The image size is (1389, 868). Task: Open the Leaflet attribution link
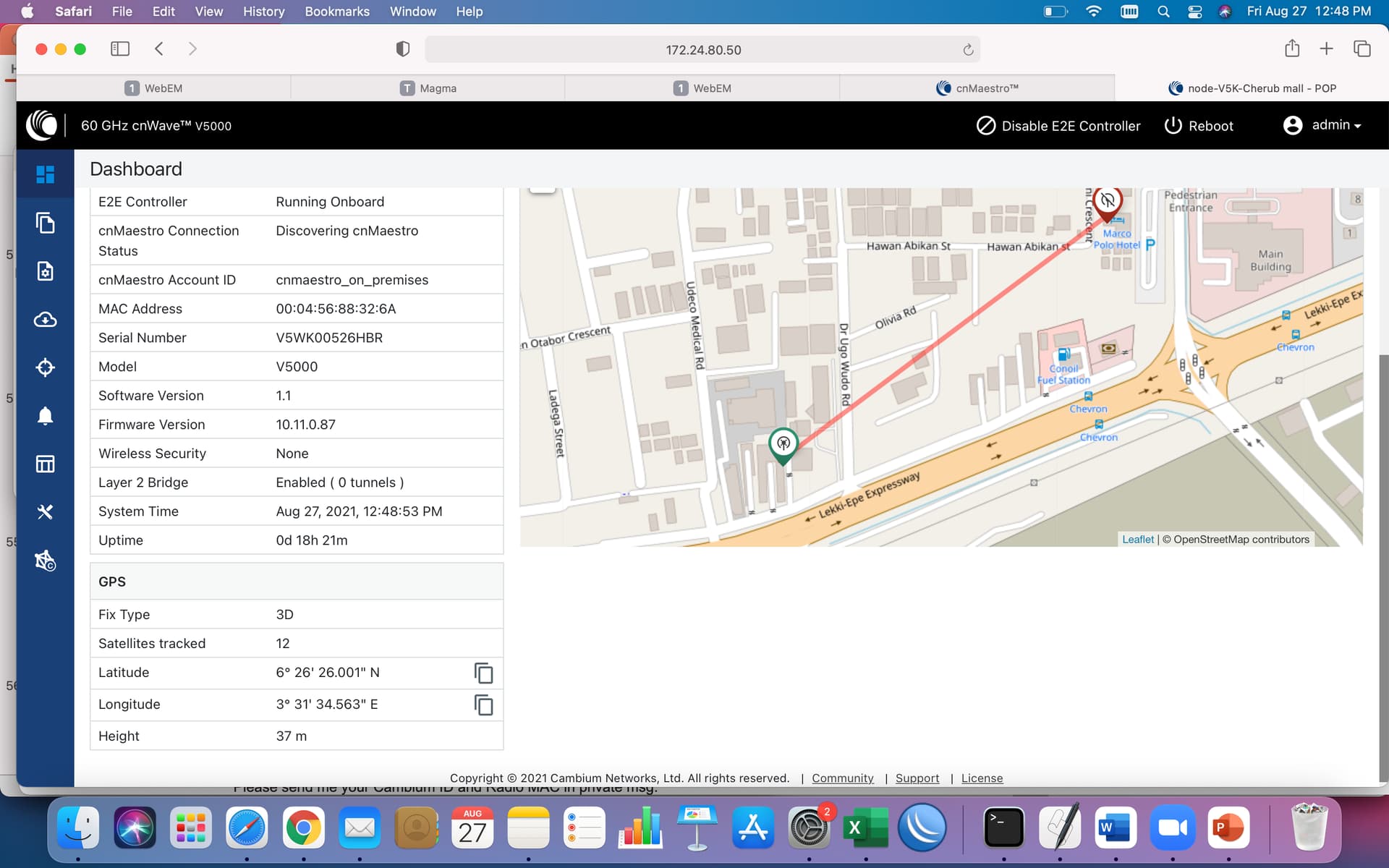tap(1137, 540)
